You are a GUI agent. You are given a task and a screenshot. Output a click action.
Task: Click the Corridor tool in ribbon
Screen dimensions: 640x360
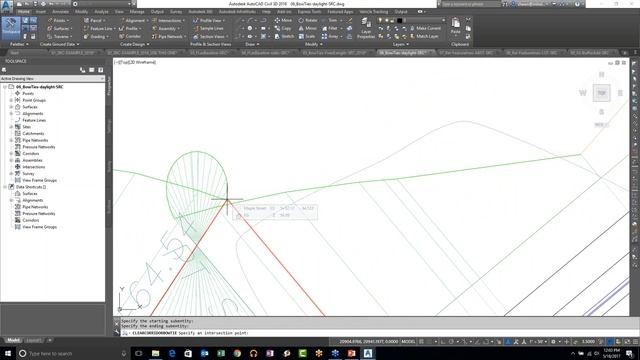click(130, 36)
